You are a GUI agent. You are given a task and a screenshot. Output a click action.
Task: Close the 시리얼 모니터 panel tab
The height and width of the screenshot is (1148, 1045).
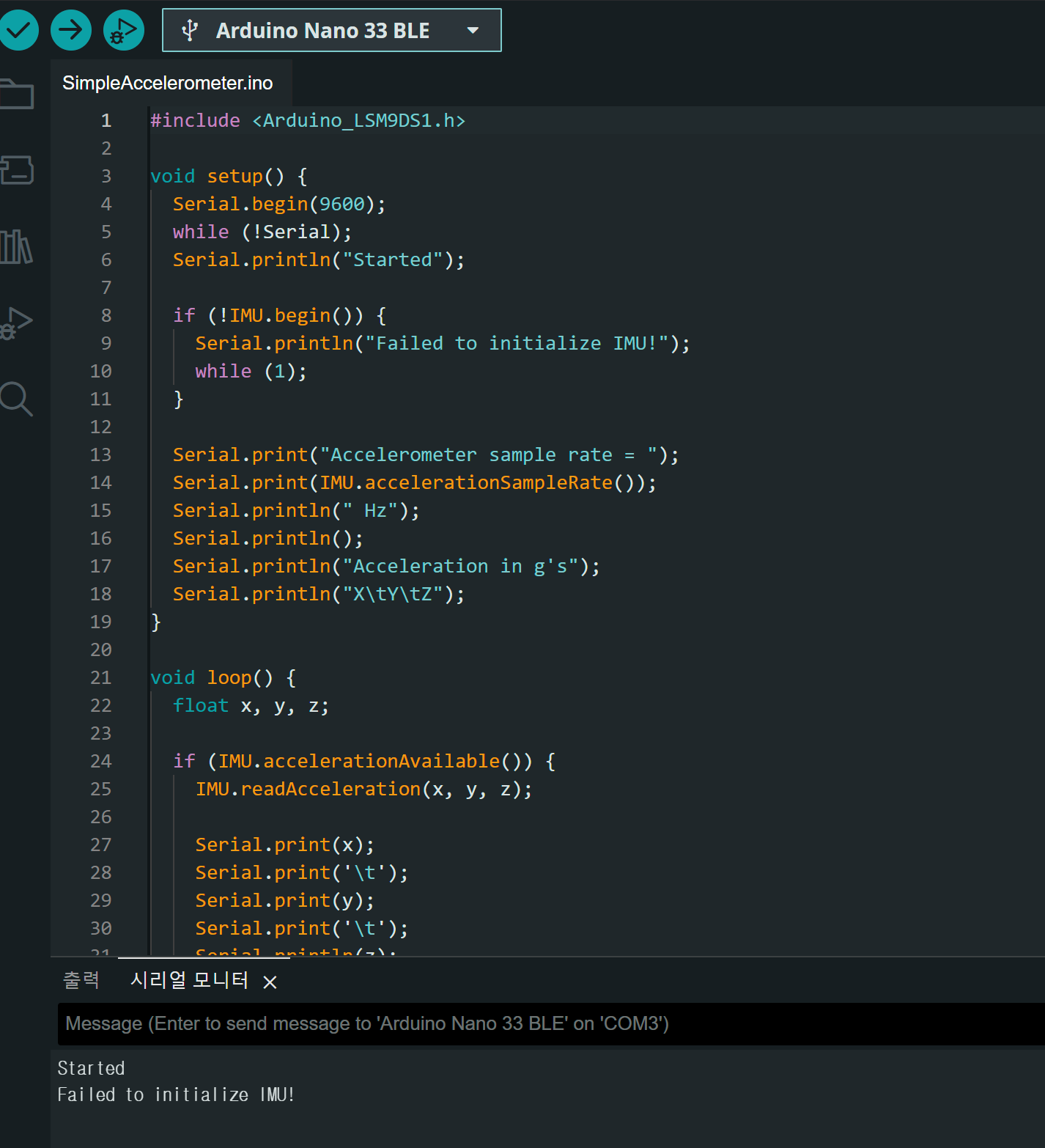(270, 982)
